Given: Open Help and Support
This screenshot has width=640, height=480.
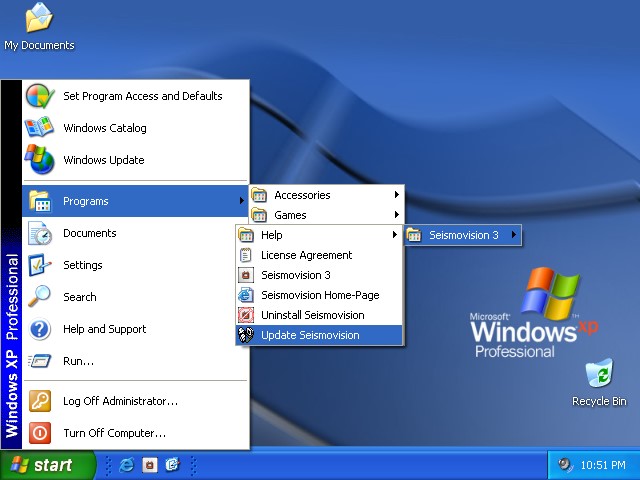Looking at the screenshot, I should pos(104,329).
